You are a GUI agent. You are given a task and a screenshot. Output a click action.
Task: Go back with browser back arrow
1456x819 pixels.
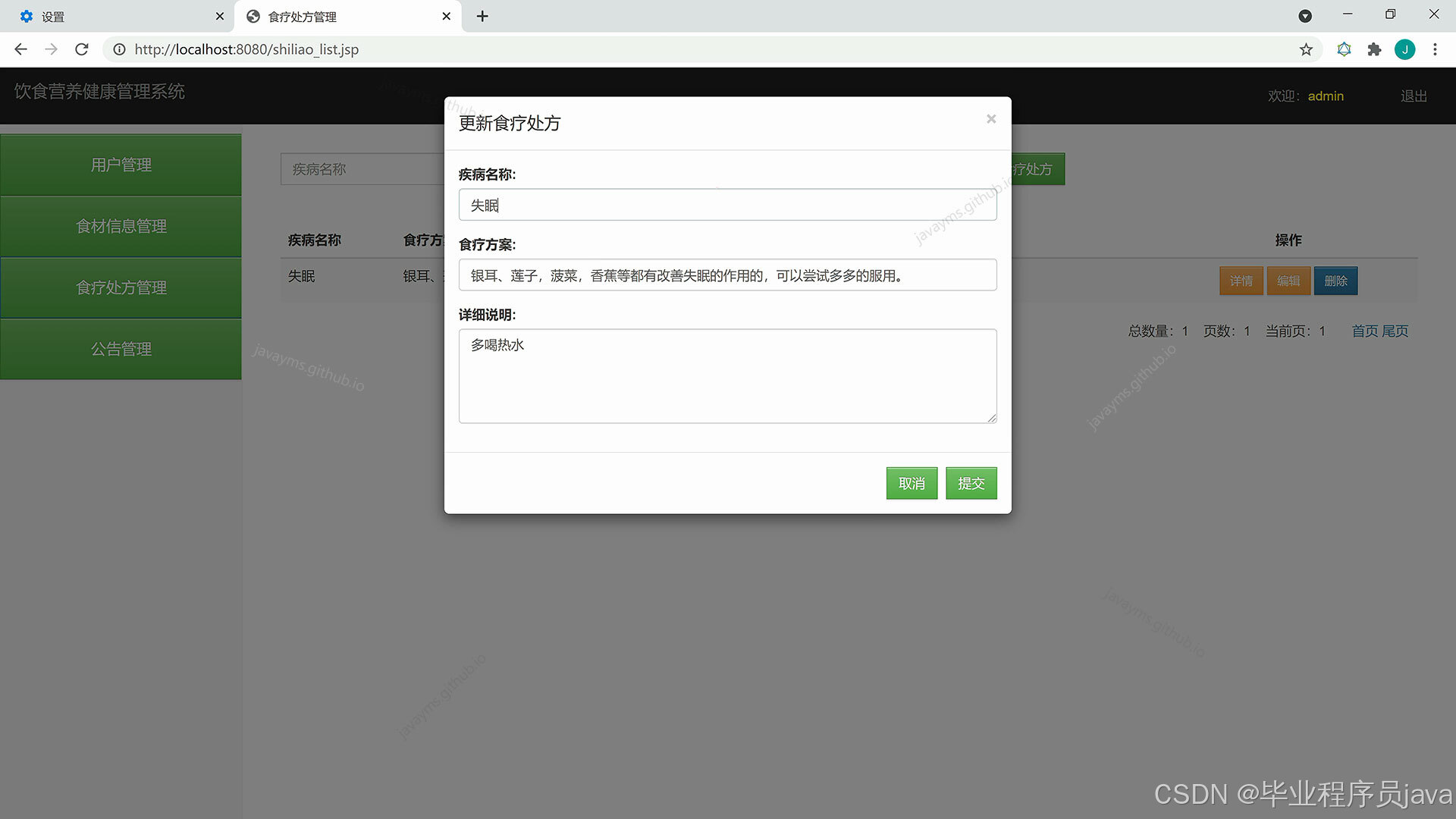[x=20, y=49]
